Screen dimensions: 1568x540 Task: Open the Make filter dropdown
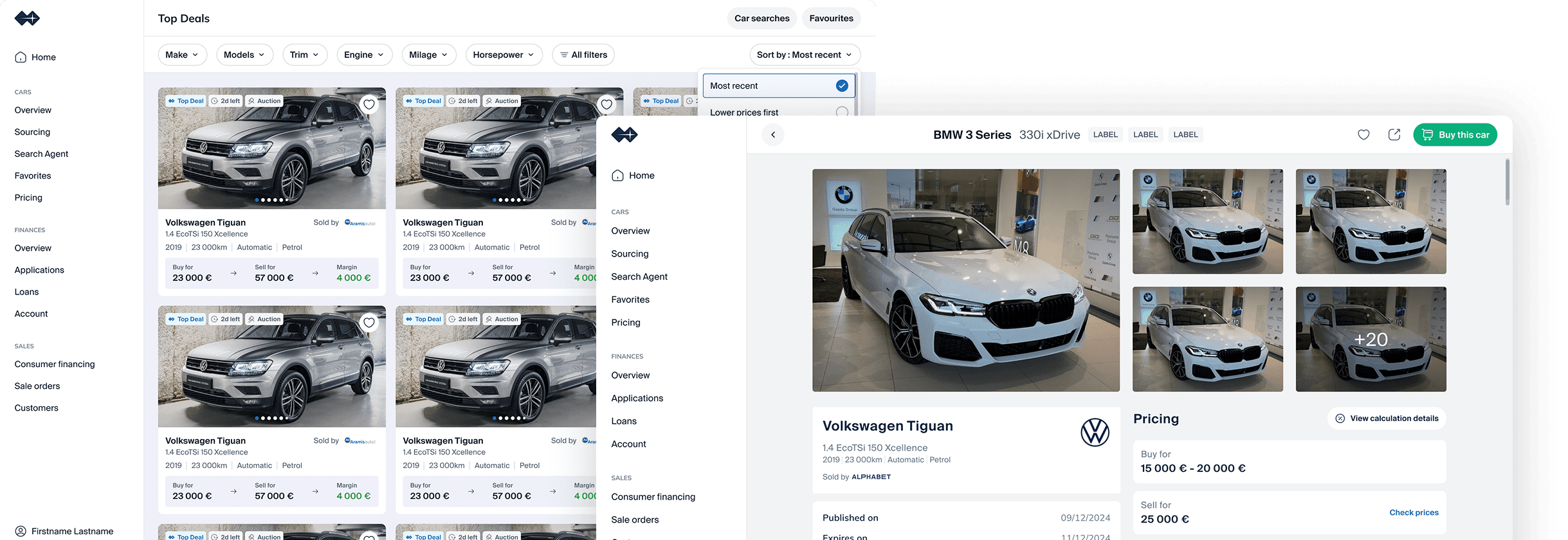point(183,55)
